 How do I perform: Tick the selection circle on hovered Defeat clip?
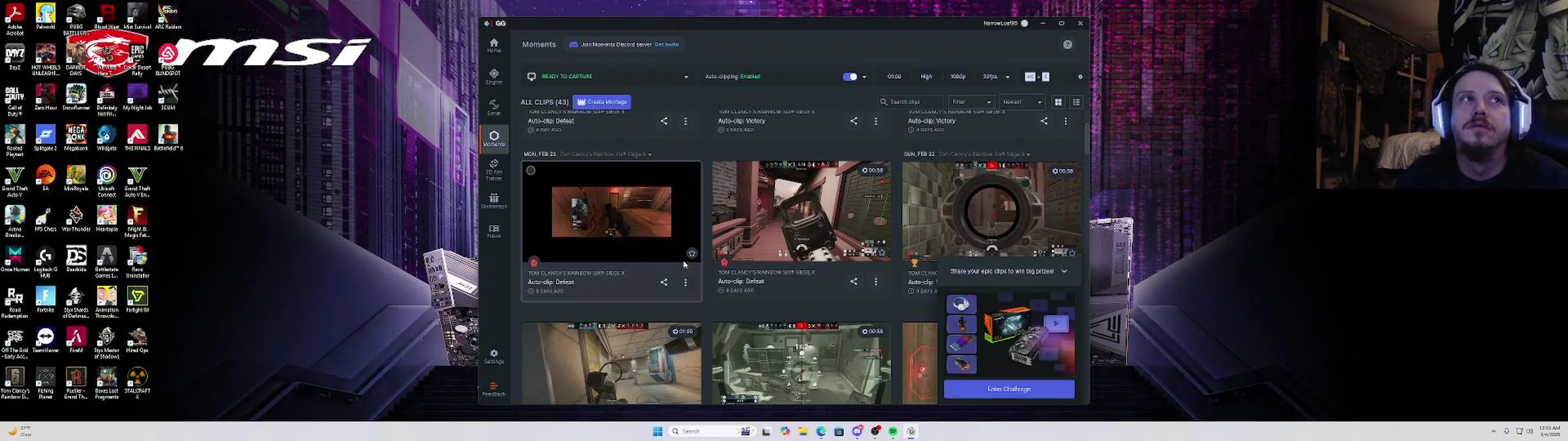(x=531, y=170)
